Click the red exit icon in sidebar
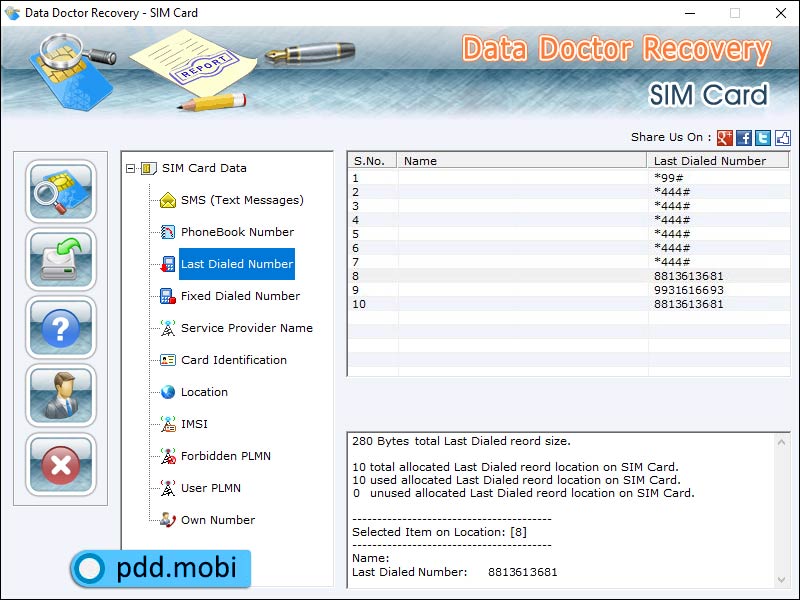 [x=60, y=464]
